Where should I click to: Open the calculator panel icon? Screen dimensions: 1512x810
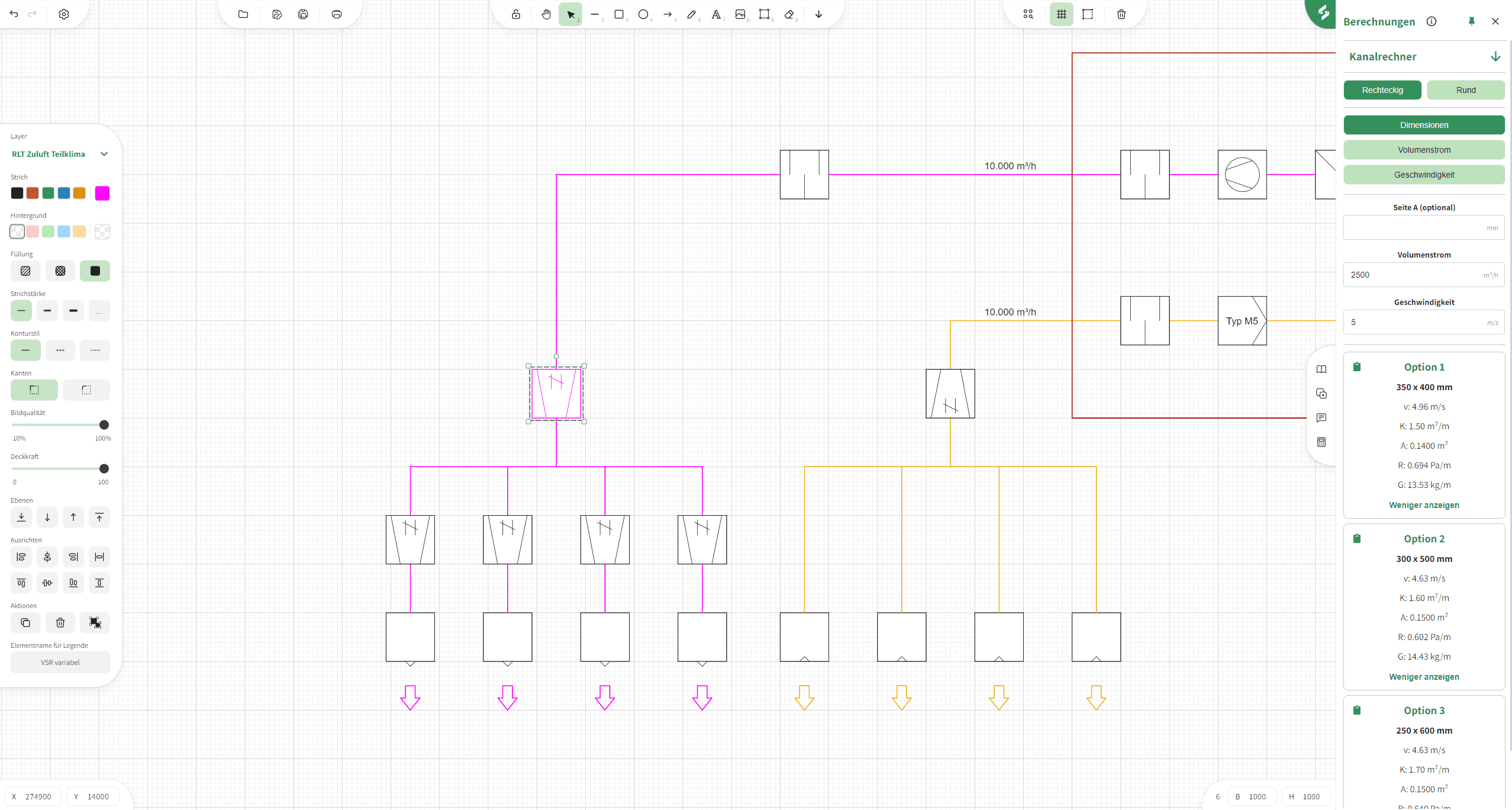pos(1321,442)
